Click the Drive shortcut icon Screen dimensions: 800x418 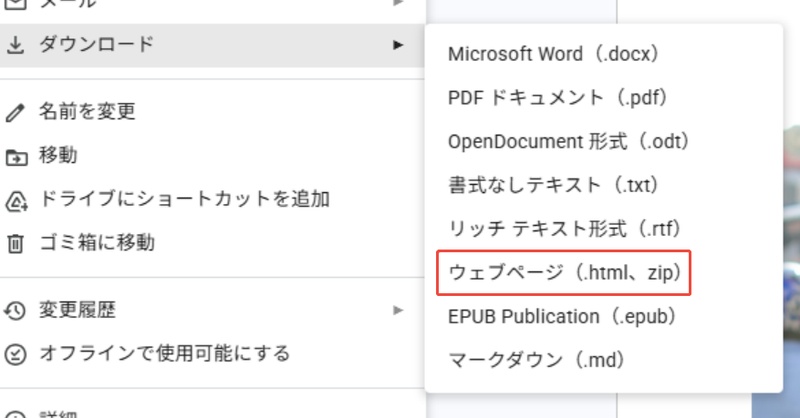[16, 201]
